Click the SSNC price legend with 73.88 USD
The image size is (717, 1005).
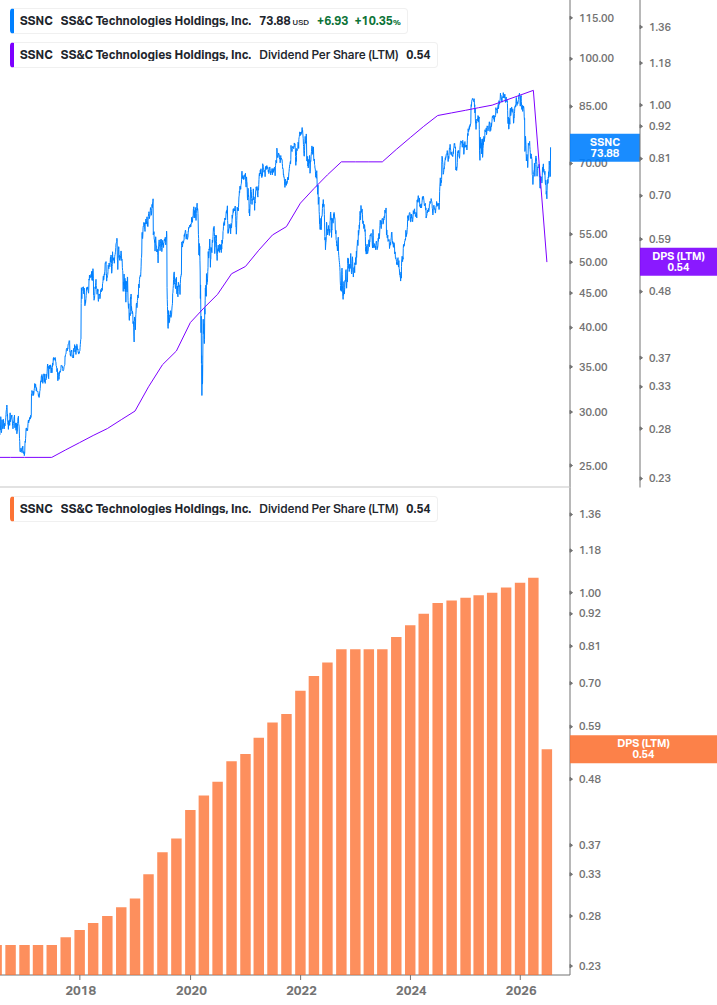click(209, 21)
